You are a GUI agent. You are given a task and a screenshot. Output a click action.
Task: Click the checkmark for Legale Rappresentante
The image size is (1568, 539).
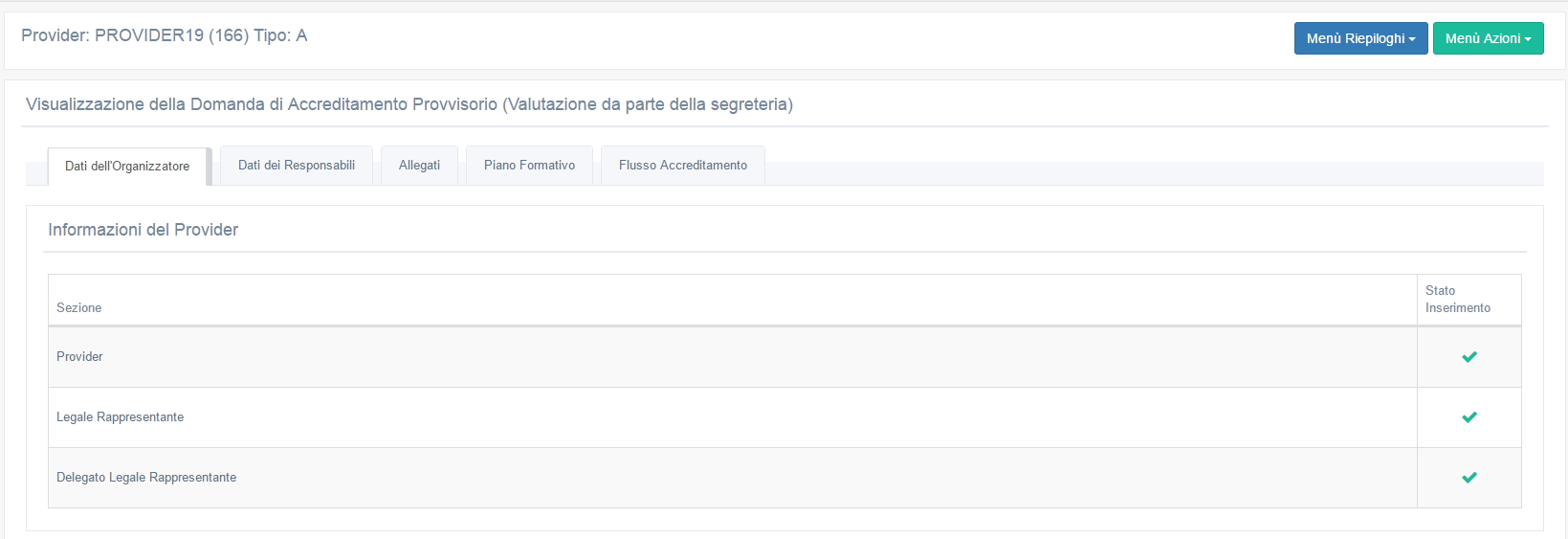(1469, 417)
